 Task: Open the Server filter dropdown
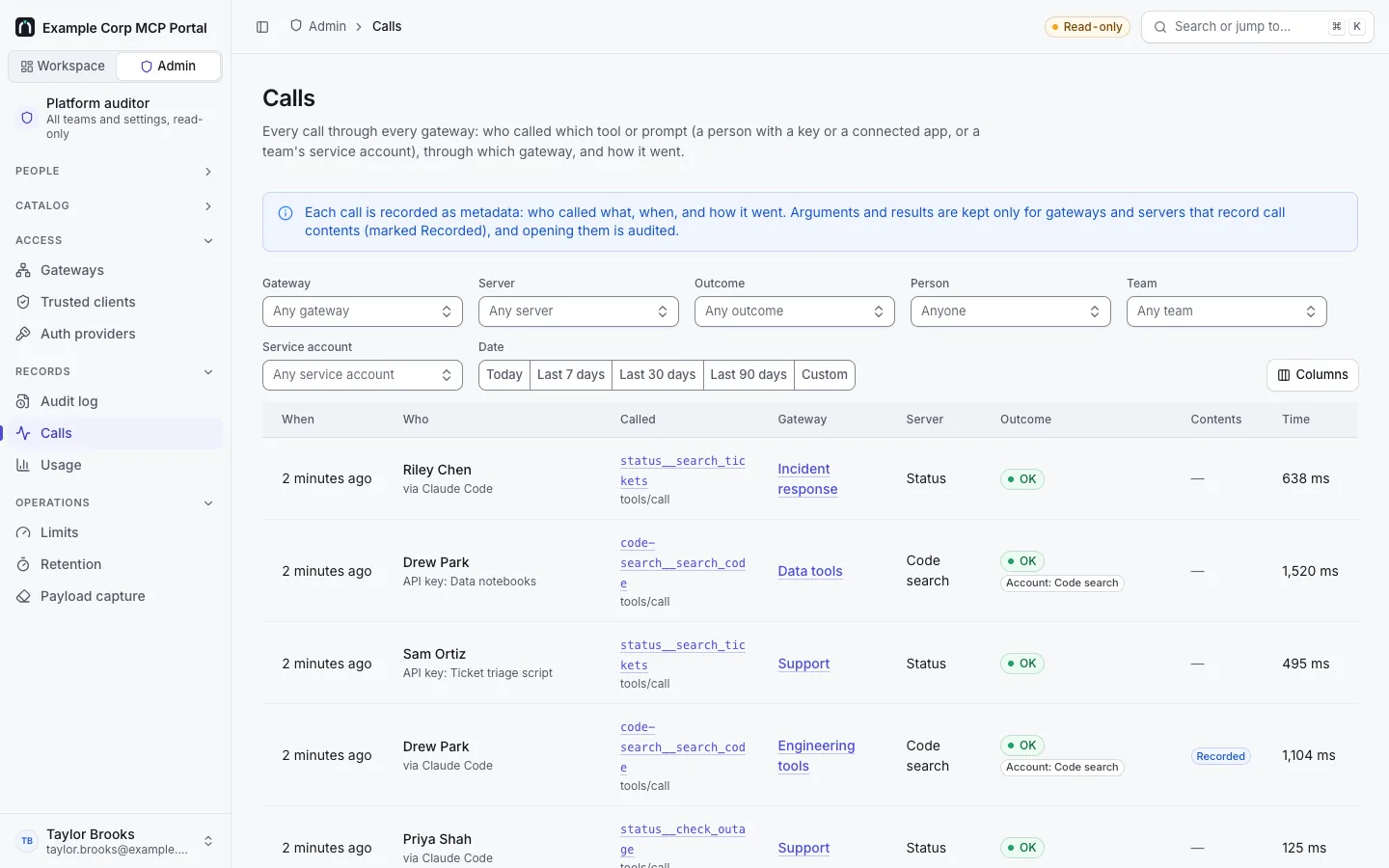(x=579, y=312)
